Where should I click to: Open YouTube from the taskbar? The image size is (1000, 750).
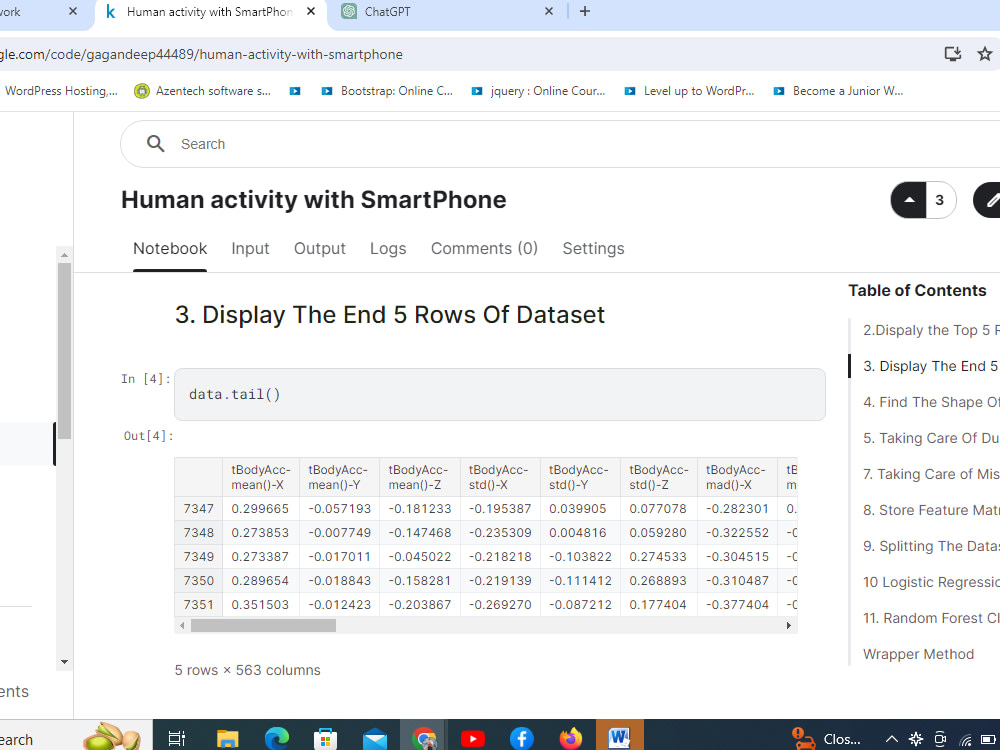pos(473,739)
